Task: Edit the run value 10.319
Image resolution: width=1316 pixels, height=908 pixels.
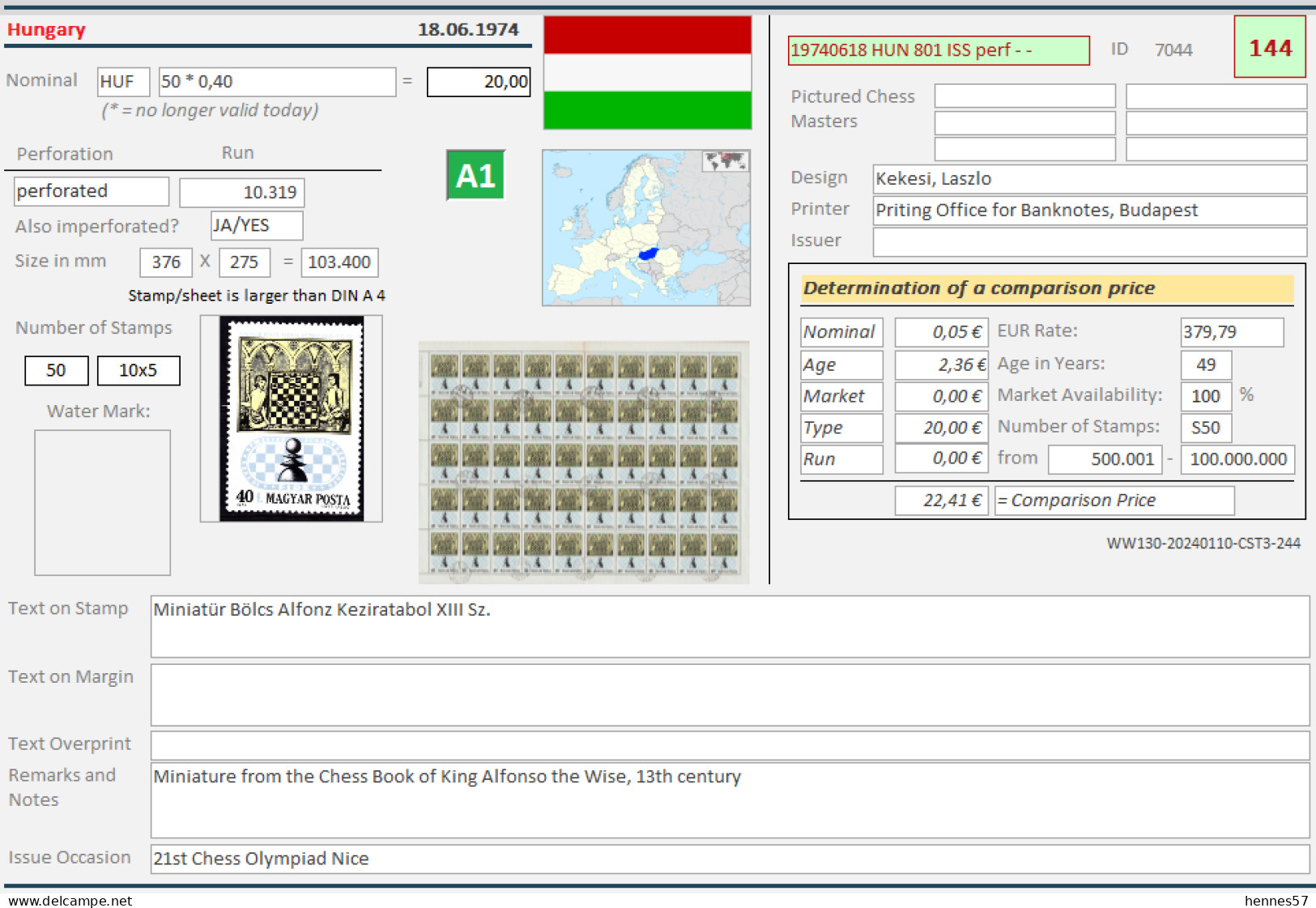Action: [242, 193]
